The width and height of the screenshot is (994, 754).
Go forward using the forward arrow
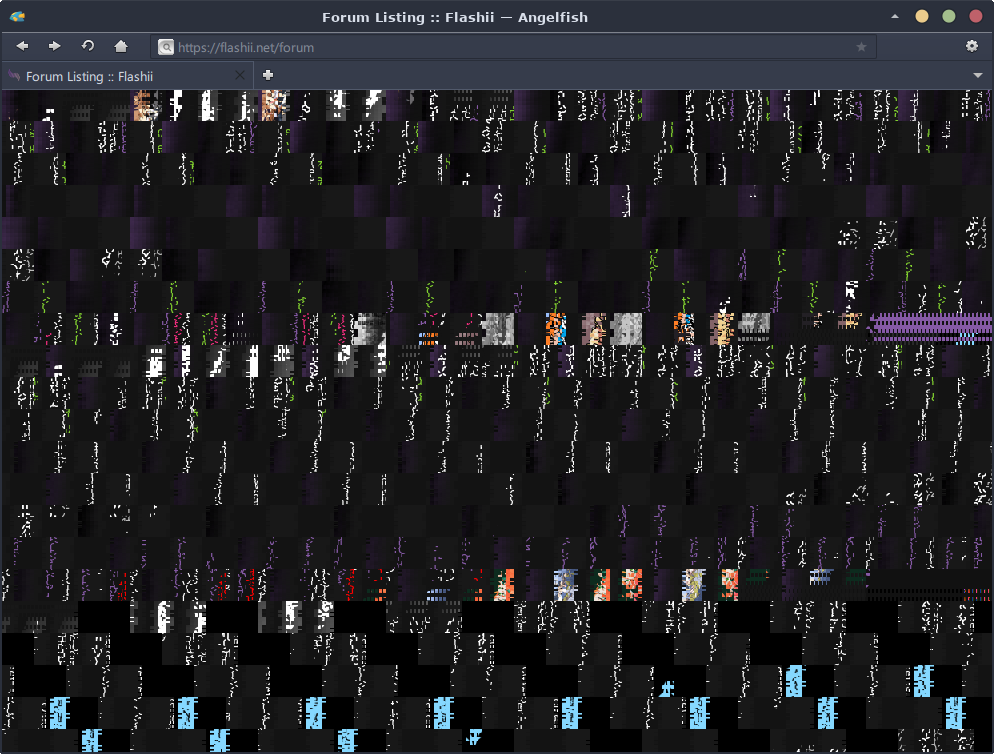(55, 46)
